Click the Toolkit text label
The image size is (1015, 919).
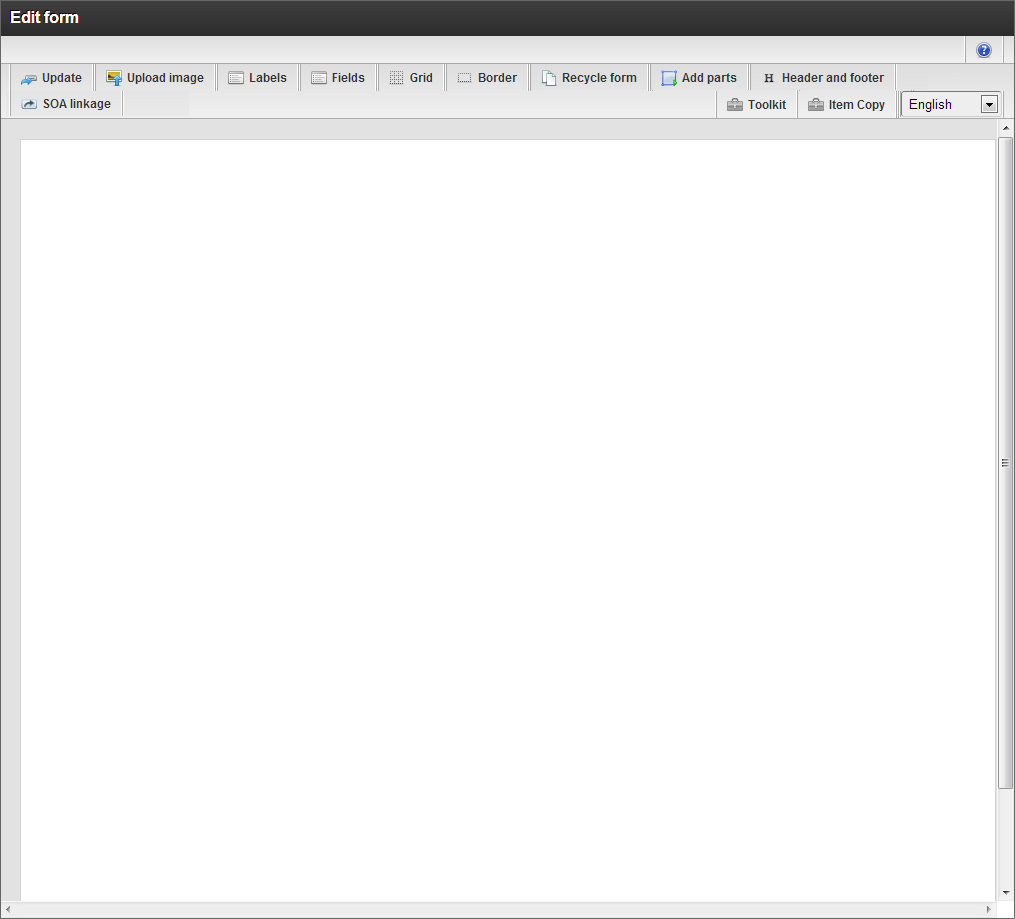(x=766, y=105)
